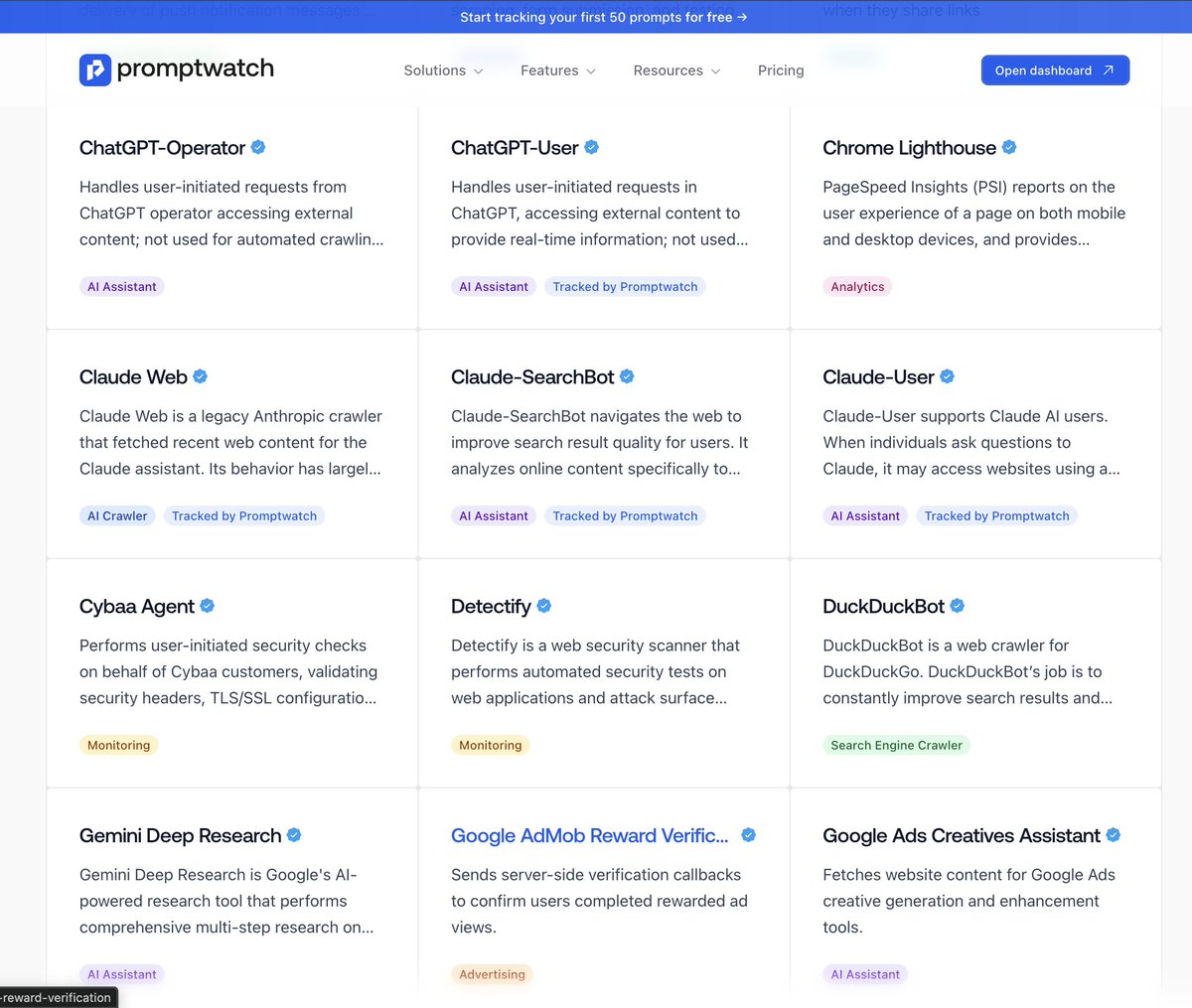Click the Google AdMob description text

[x=599, y=902]
